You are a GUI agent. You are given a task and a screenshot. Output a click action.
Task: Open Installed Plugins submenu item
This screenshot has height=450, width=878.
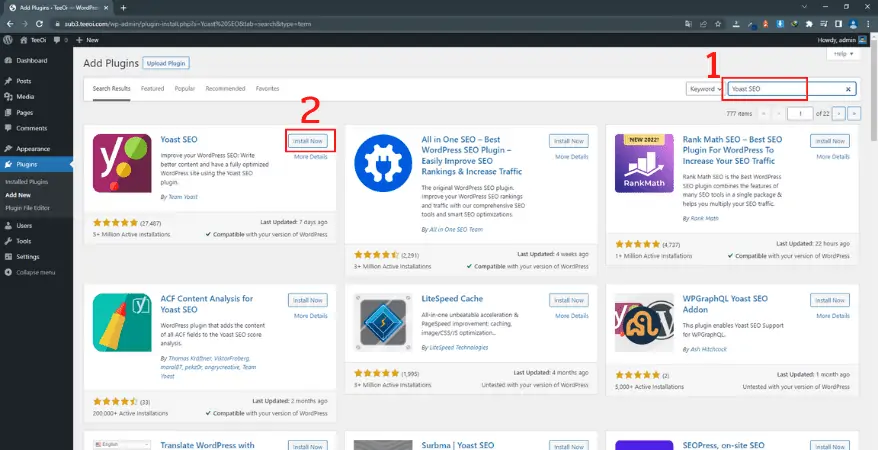point(27,182)
